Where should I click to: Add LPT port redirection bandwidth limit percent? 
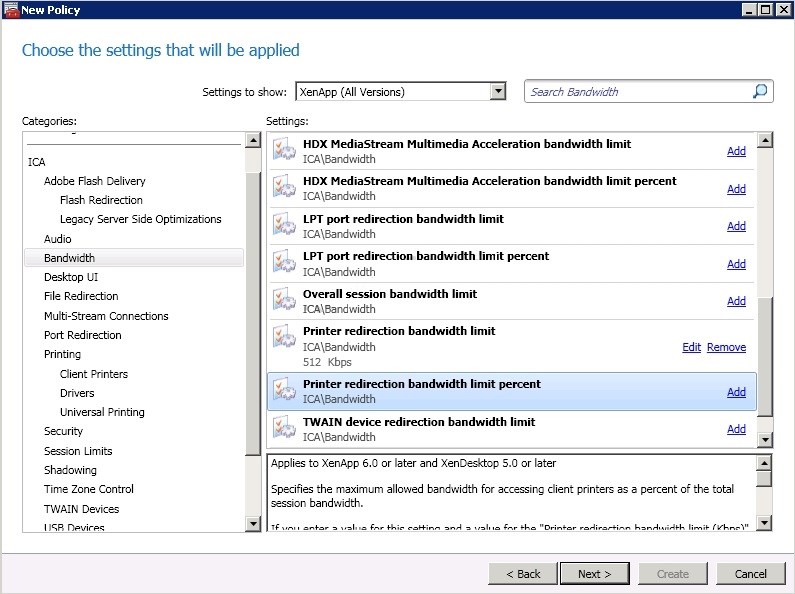point(736,264)
